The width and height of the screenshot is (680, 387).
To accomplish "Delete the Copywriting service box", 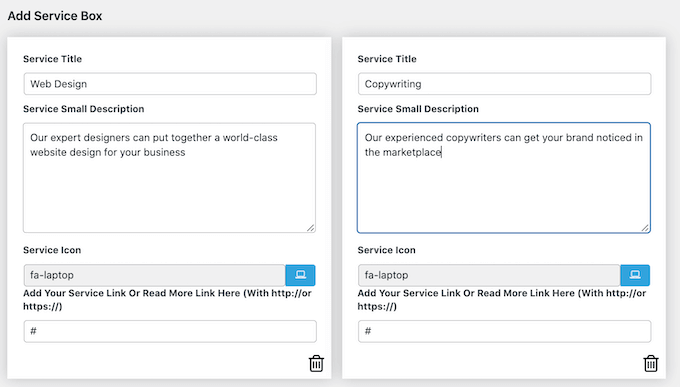I will [x=651, y=363].
